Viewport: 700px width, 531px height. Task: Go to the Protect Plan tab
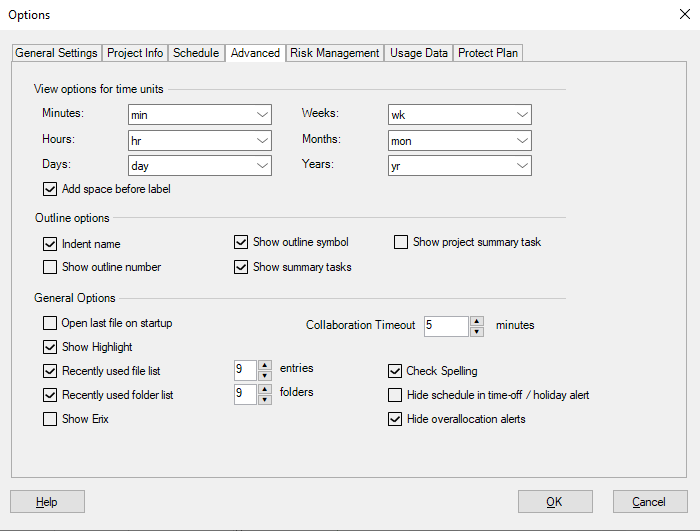click(488, 53)
